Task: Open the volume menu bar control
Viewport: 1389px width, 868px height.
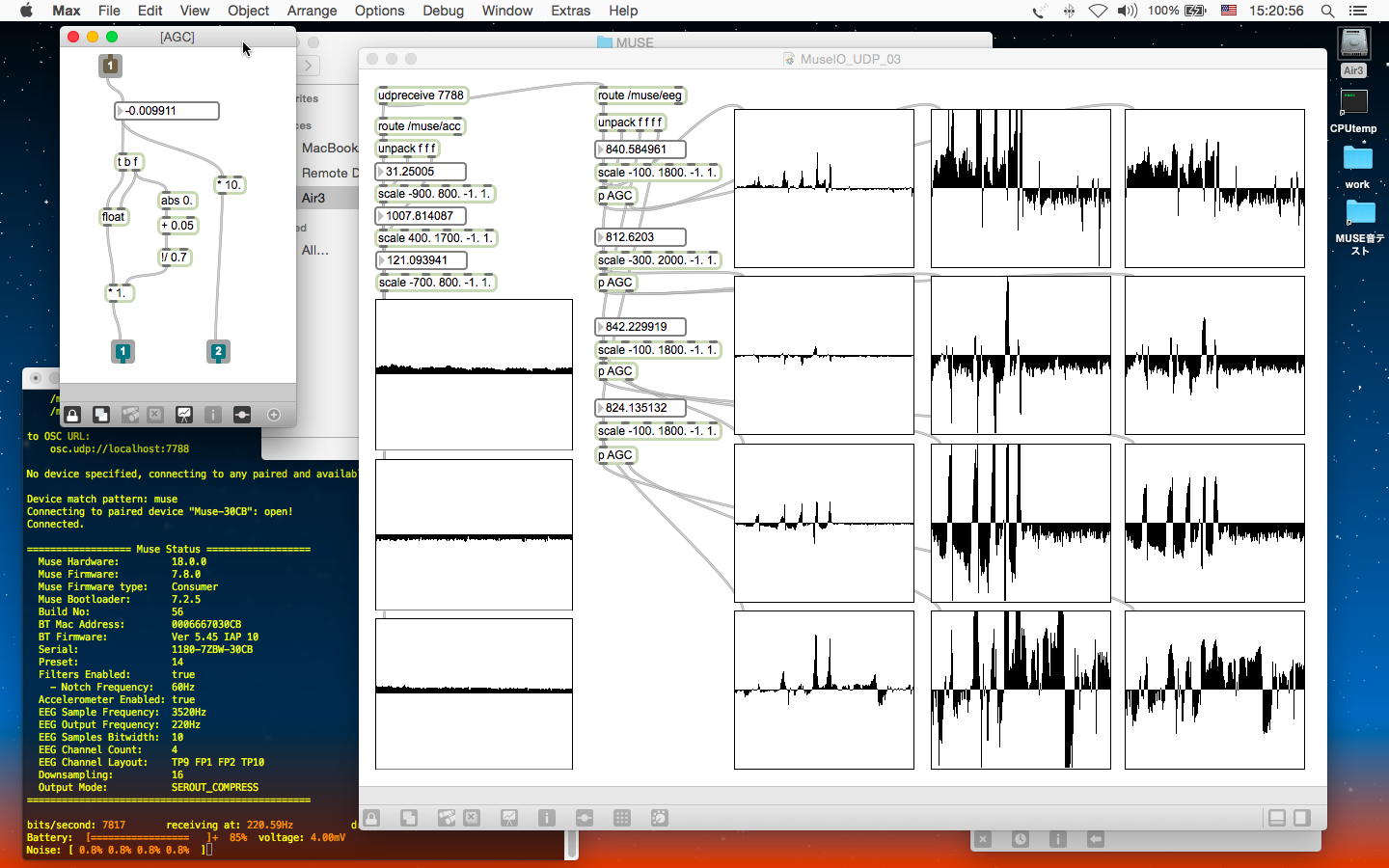Action: coord(1127,11)
